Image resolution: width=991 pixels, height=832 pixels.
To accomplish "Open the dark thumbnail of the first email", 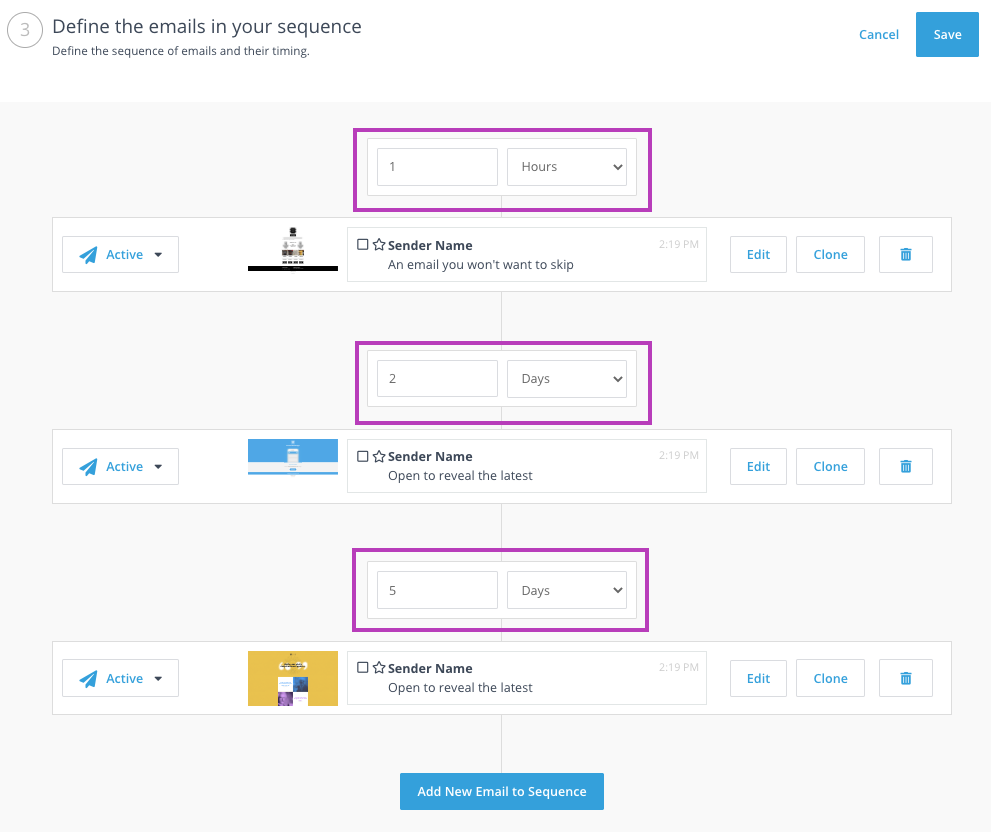I will pyautogui.click(x=293, y=249).
